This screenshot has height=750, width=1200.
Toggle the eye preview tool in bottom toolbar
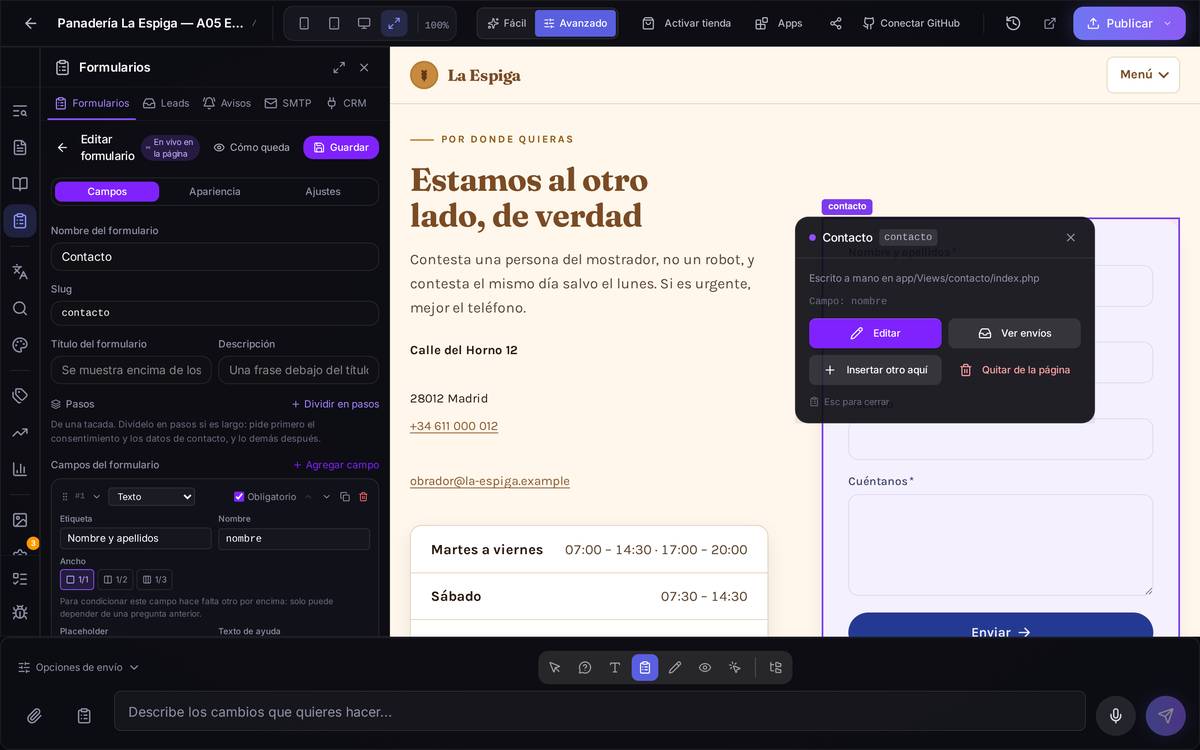(x=705, y=667)
